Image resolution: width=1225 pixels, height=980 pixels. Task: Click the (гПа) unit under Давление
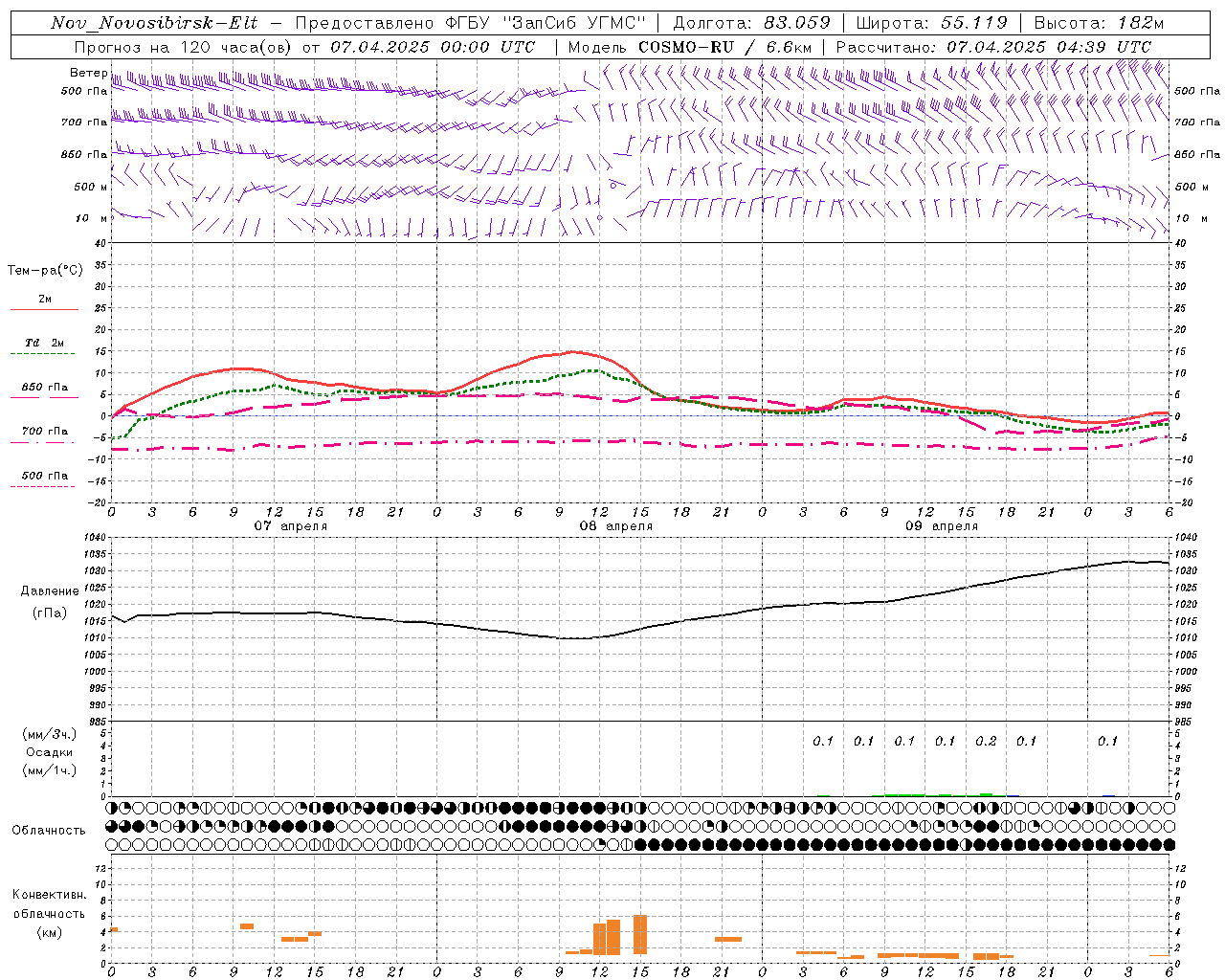pyautogui.click(x=50, y=613)
